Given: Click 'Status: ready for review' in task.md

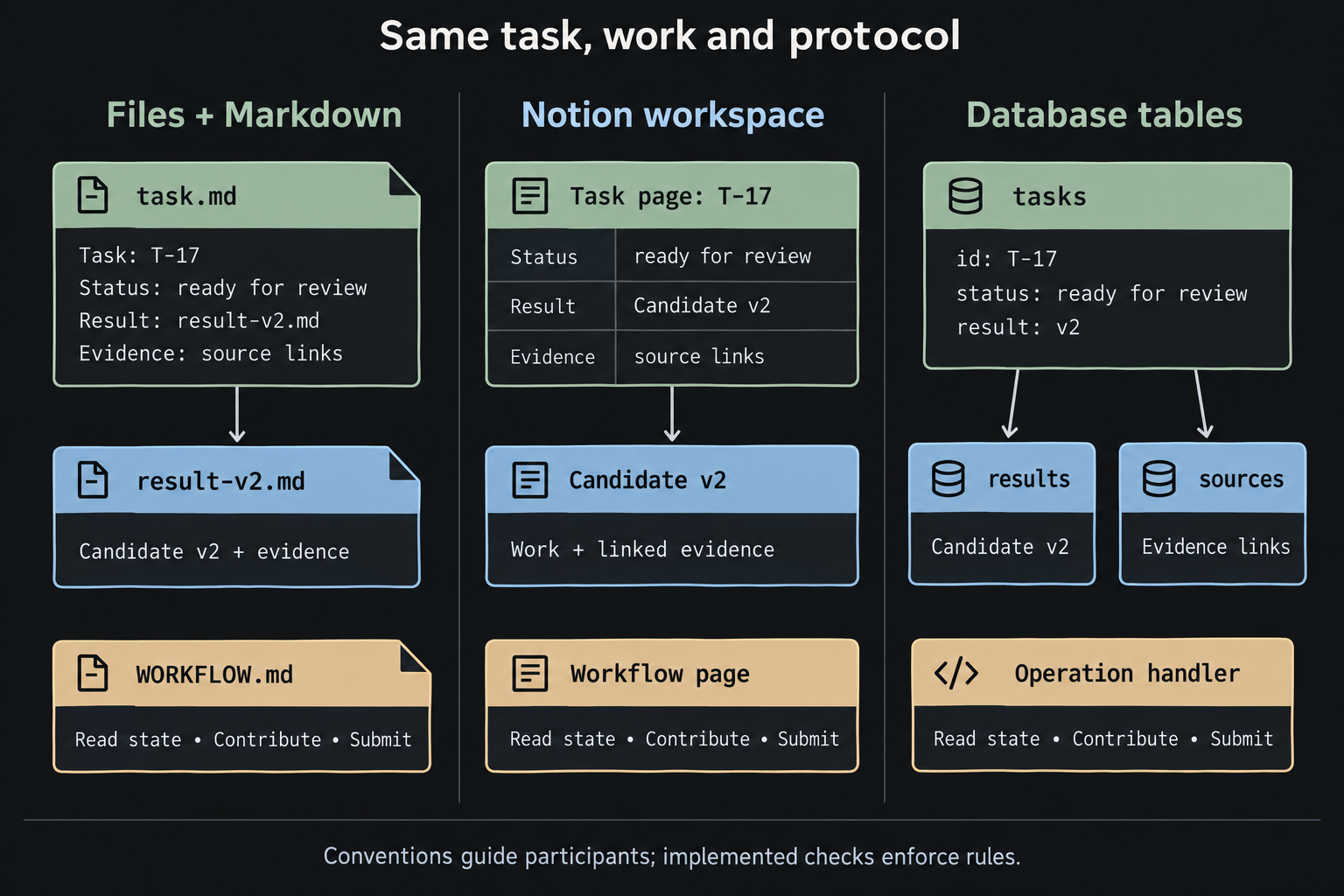Looking at the screenshot, I should [x=223, y=288].
